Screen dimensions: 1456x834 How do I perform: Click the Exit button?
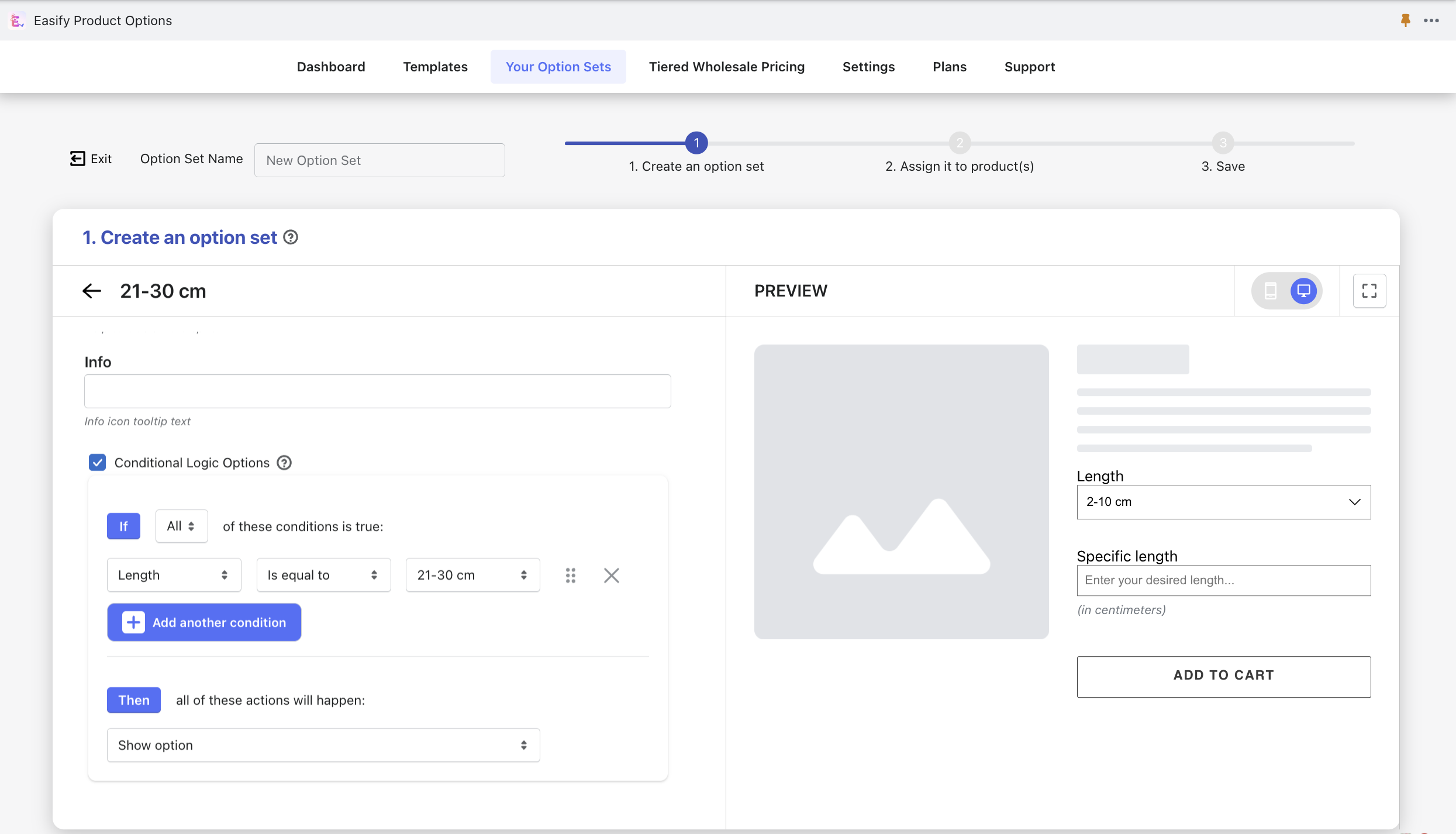coord(91,159)
